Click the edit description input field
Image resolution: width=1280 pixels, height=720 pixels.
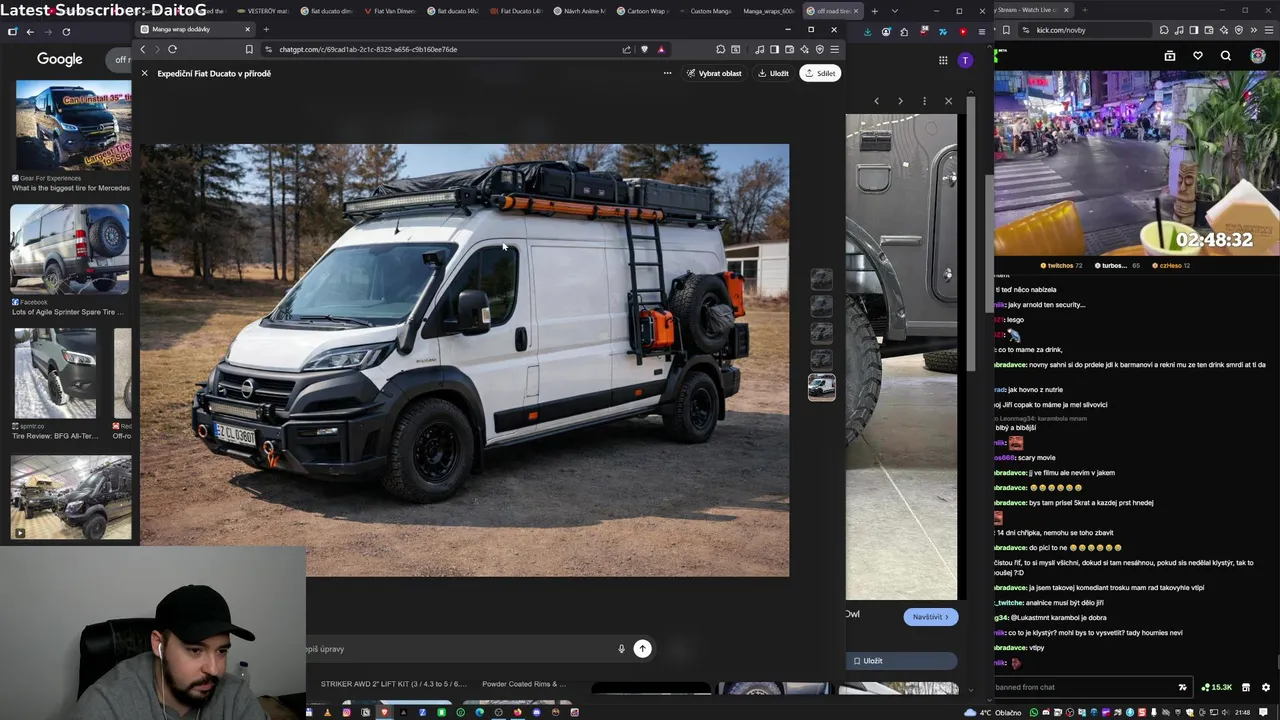click(x=460, y=649)
